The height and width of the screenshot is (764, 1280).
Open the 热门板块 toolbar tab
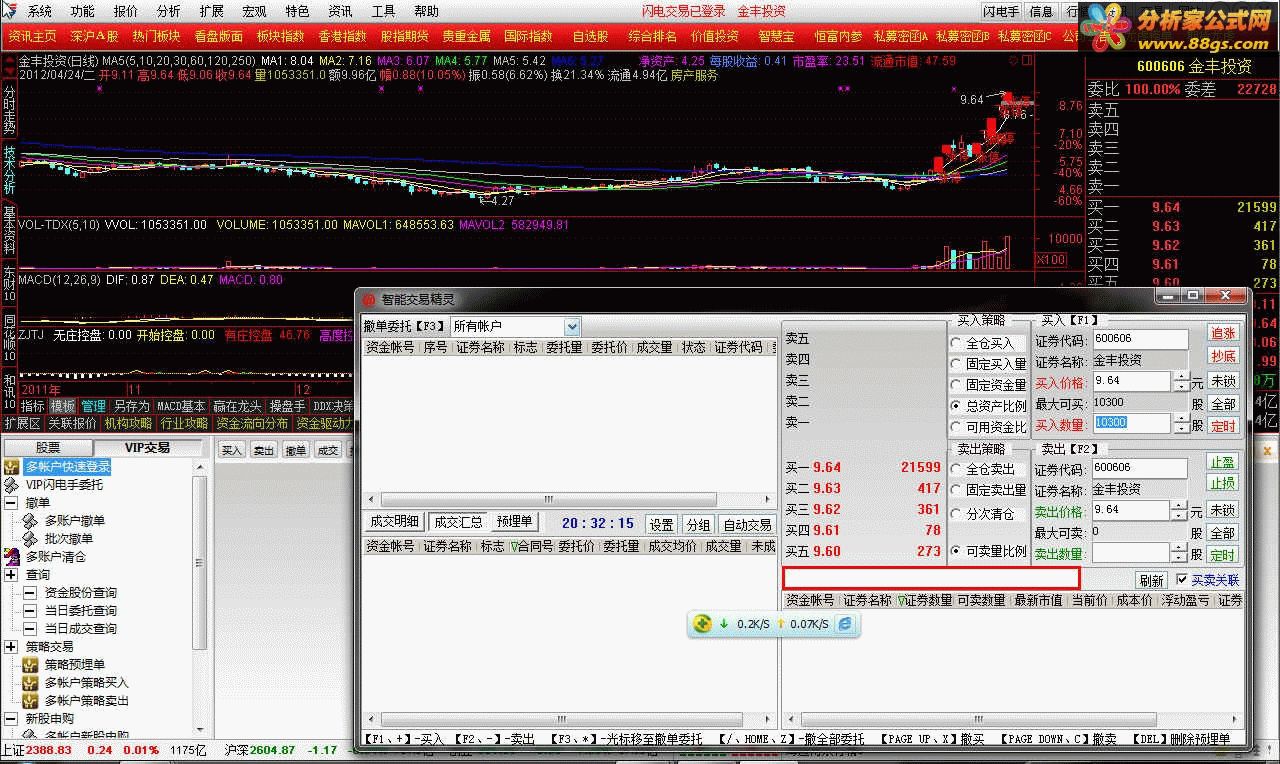(157, 36)
